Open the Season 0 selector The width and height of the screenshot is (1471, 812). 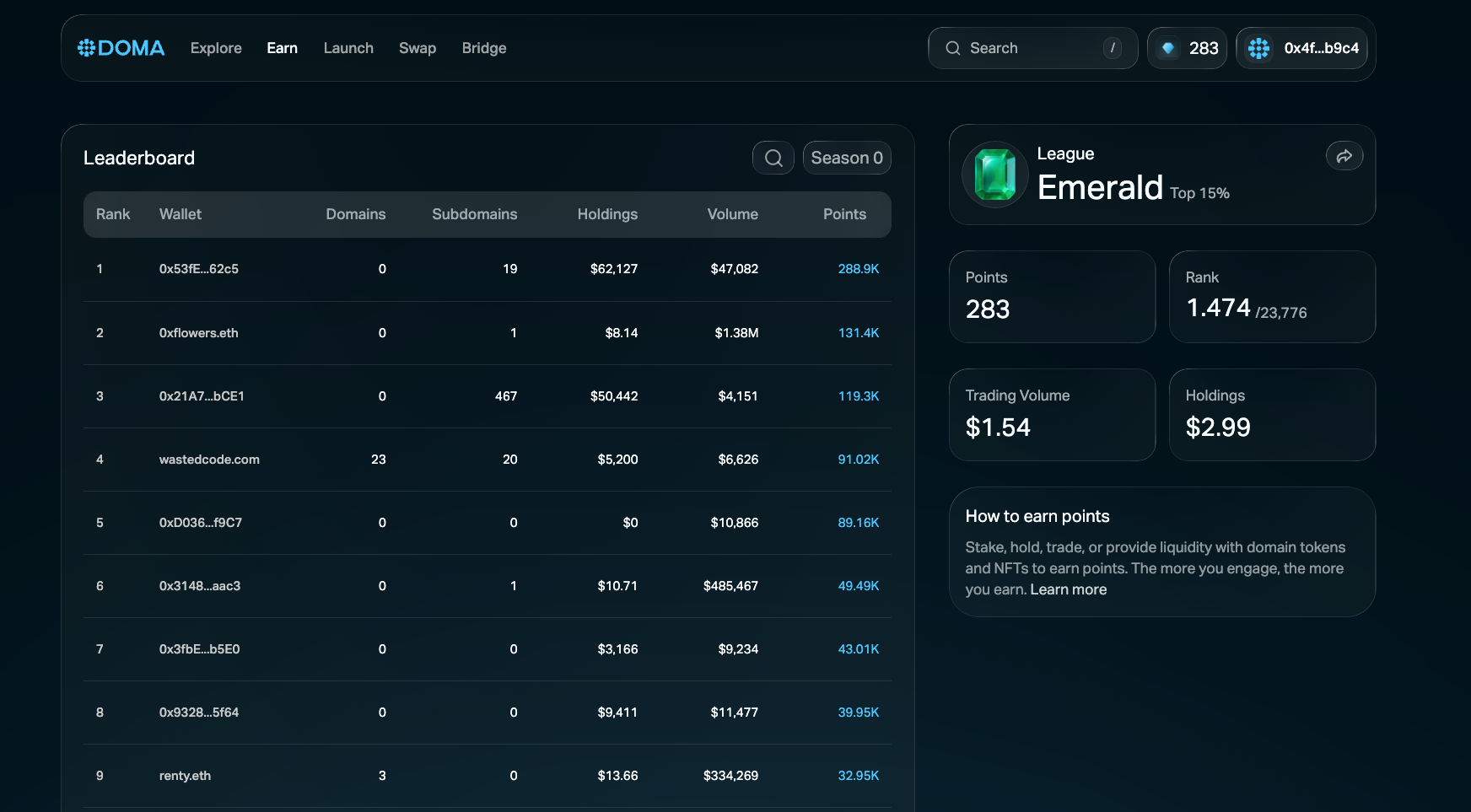[846, 158]
